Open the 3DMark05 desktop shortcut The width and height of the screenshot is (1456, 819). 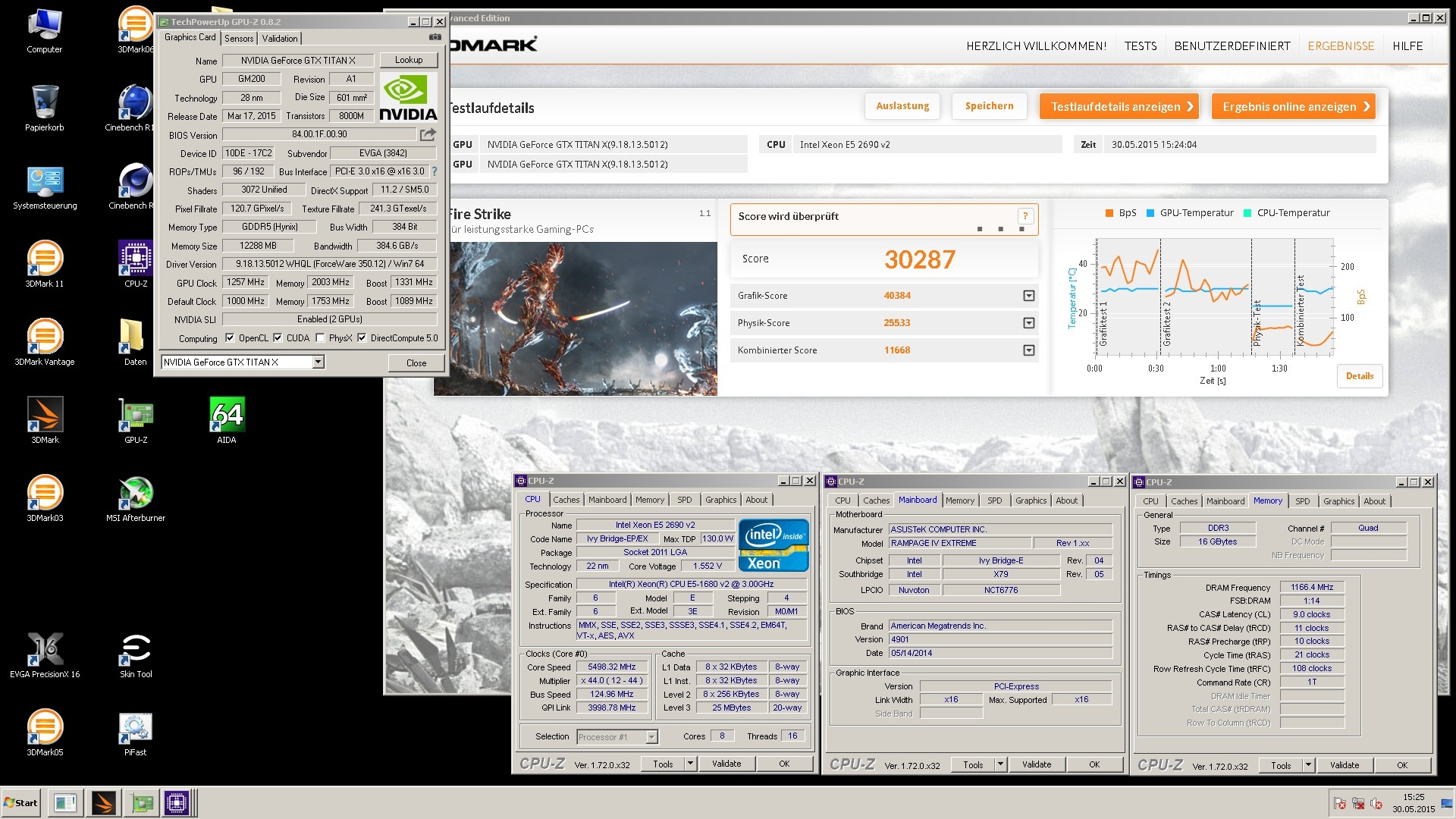coord(45,733)
